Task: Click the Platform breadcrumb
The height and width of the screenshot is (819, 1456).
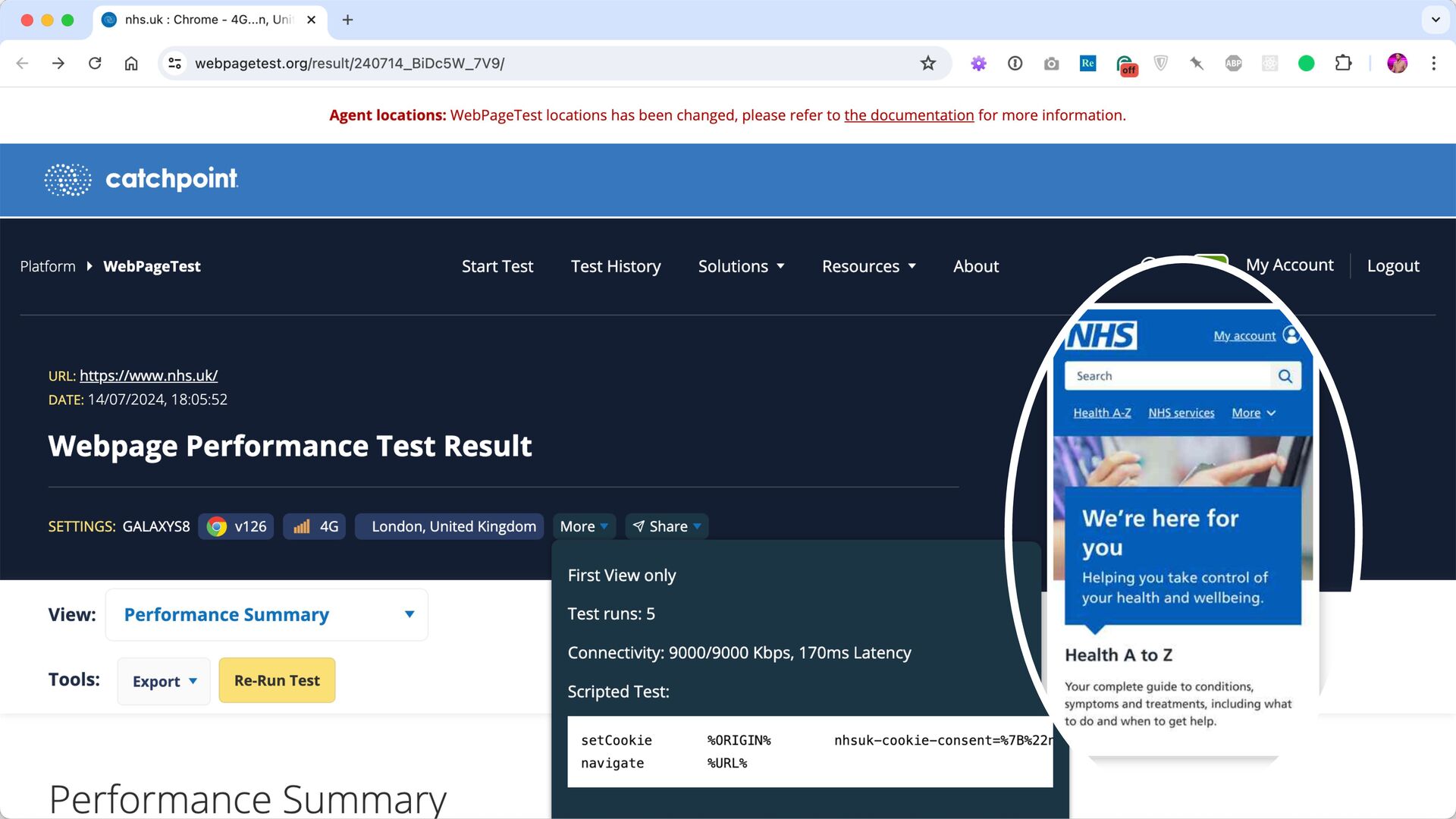Action: pos(48,266)
